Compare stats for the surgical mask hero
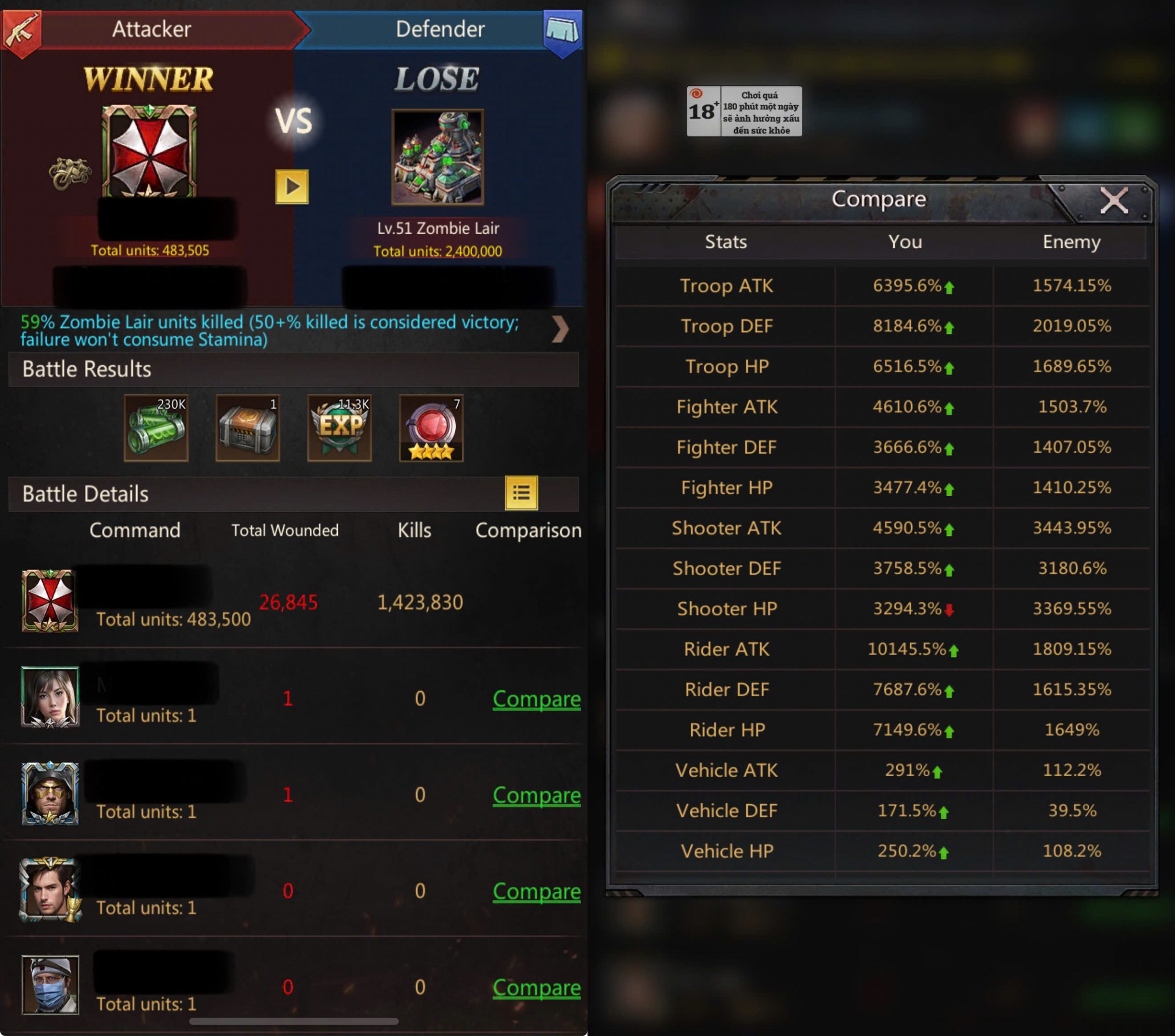The image size is (1175, 1036). (x=537, y=987)
